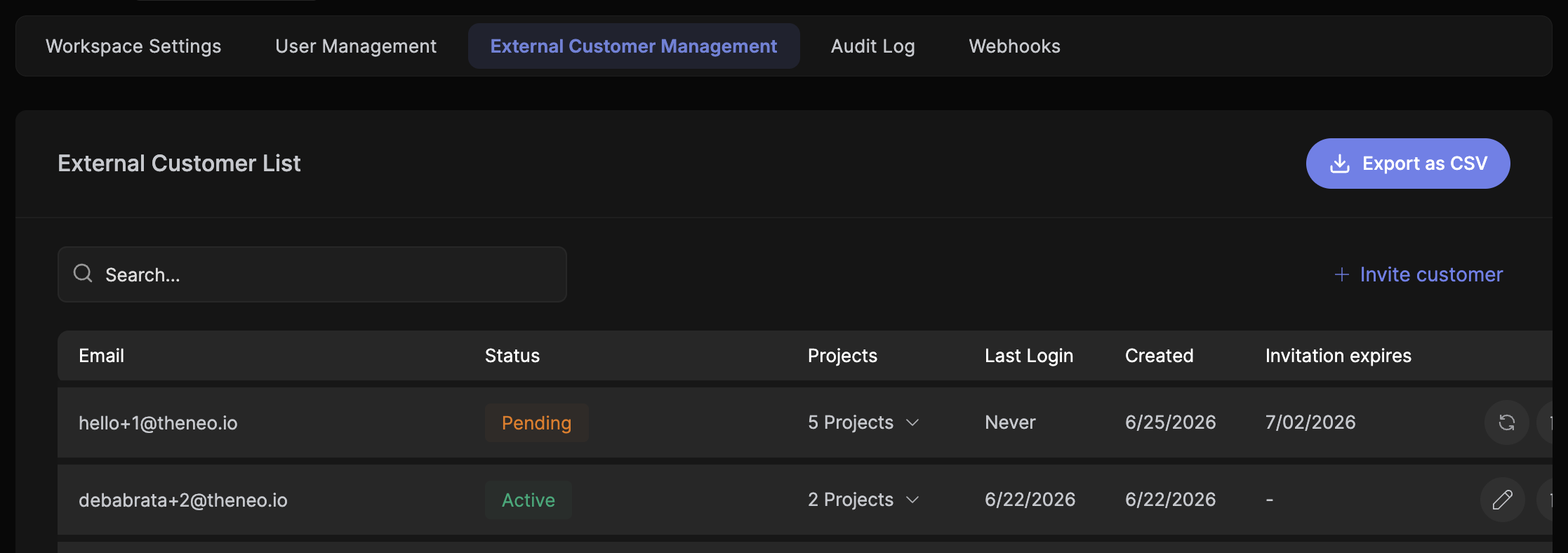Click the Created column header
Viewport: 1568px width, 553px height.
point(1160,356)
